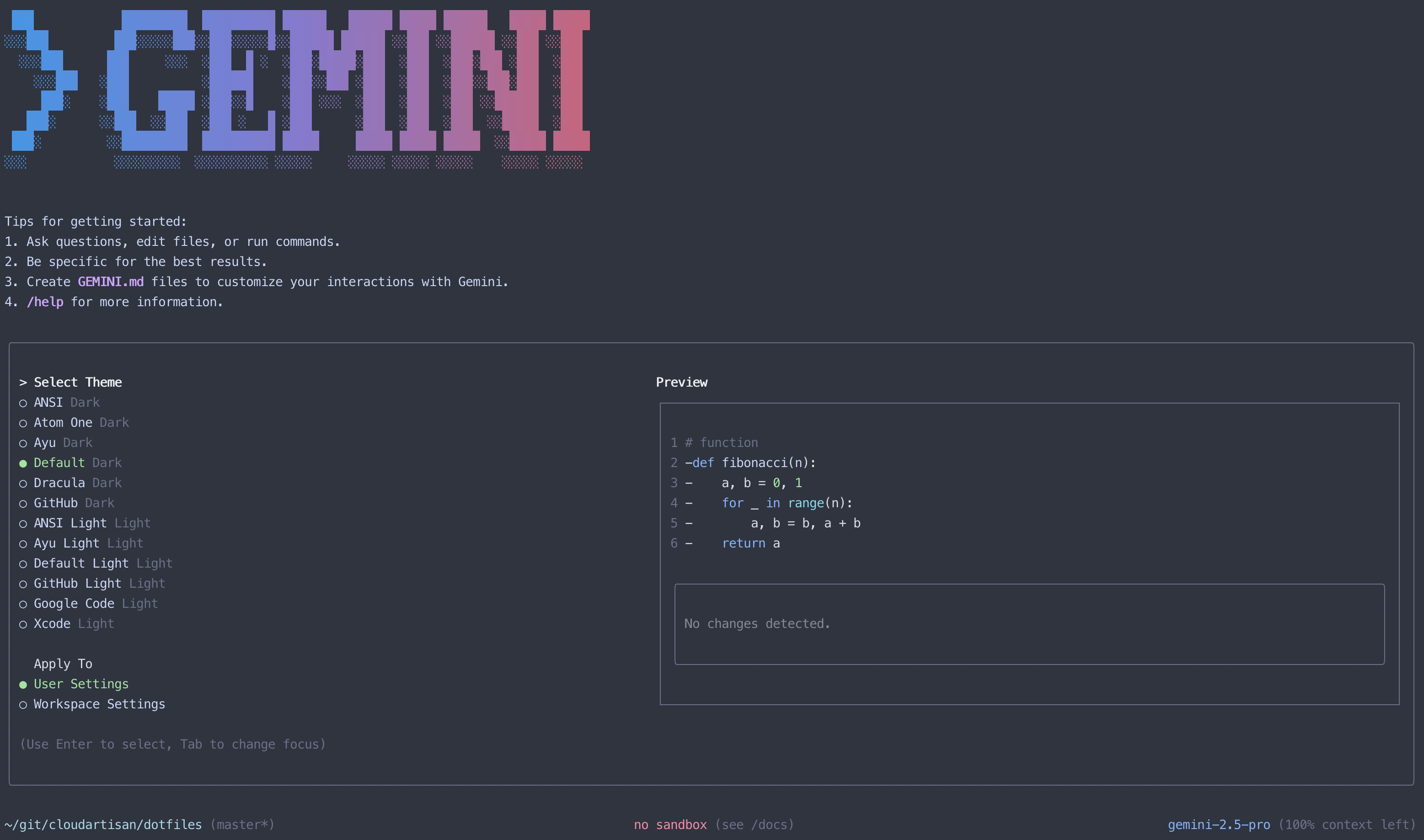Pick the Dracula Dark theme
Image resolution: width=1424 pixels, height=840 pixels.
coord(71,483)
